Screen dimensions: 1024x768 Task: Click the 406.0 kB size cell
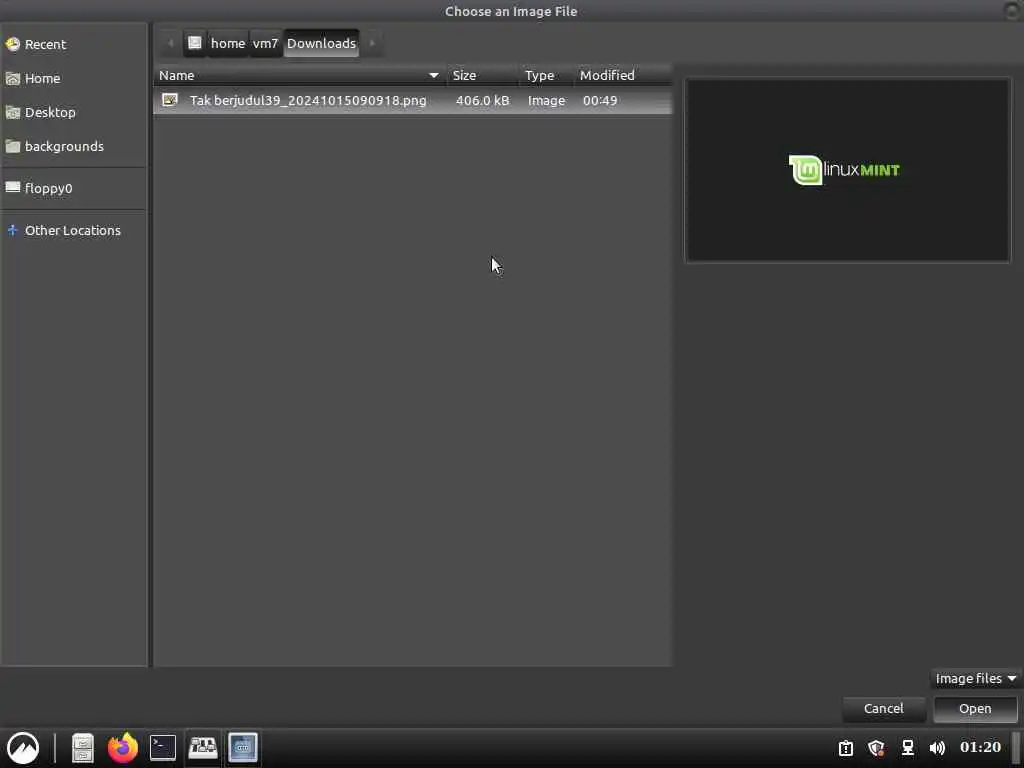click(x=483, y=101)
